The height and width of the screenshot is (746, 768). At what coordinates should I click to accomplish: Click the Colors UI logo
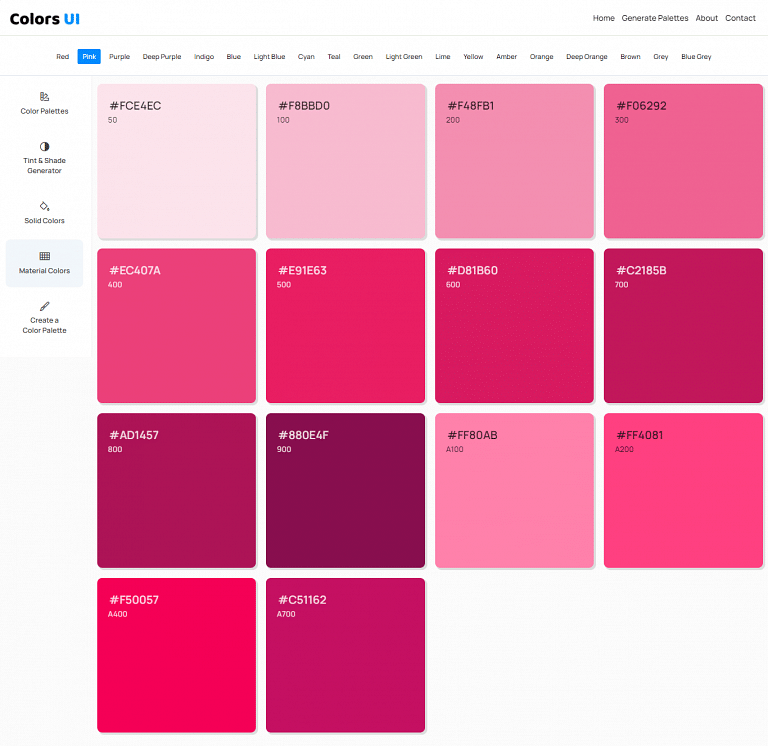[x=45, y=18]
